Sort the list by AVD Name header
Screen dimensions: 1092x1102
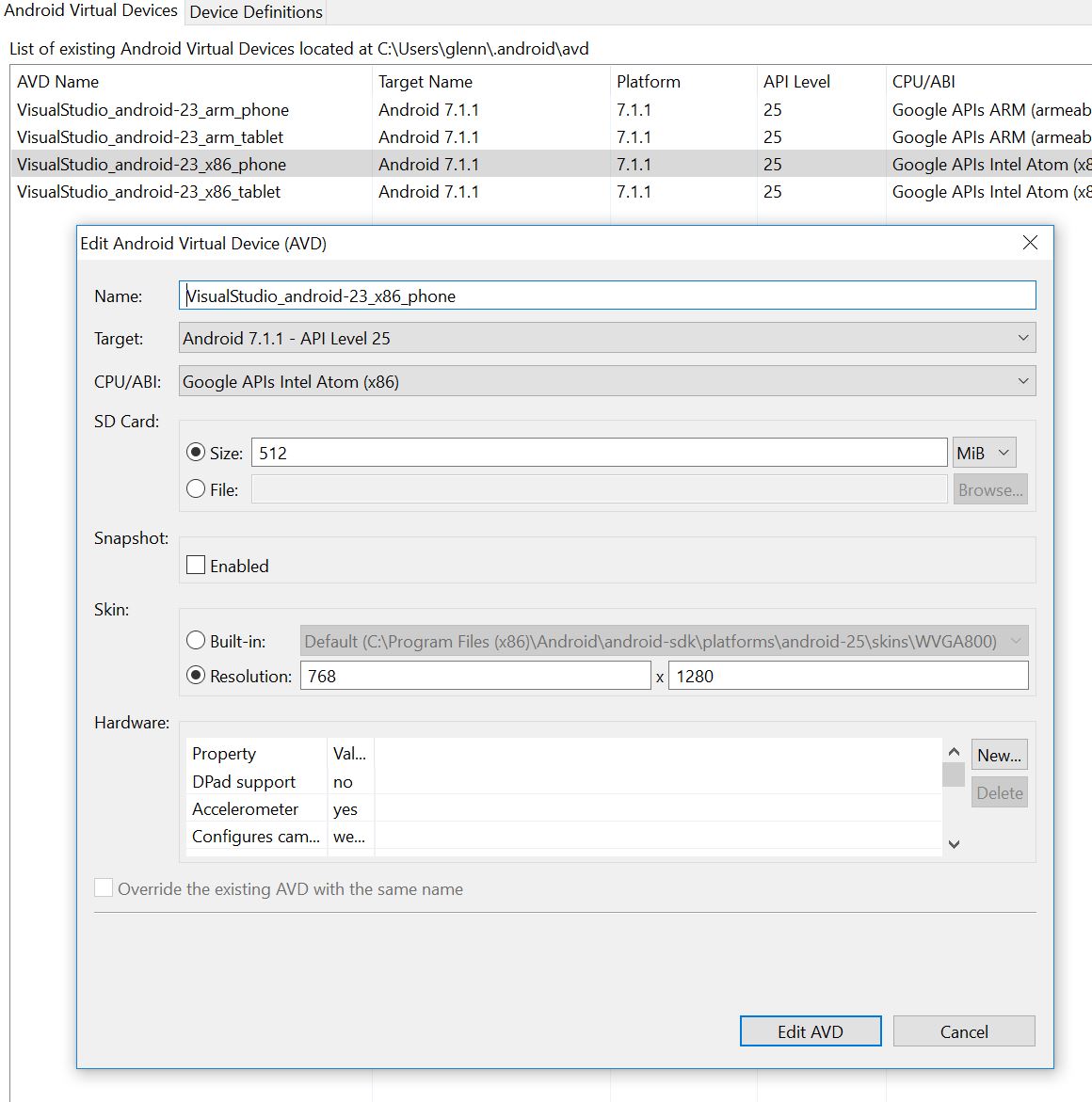pos(191,82)
